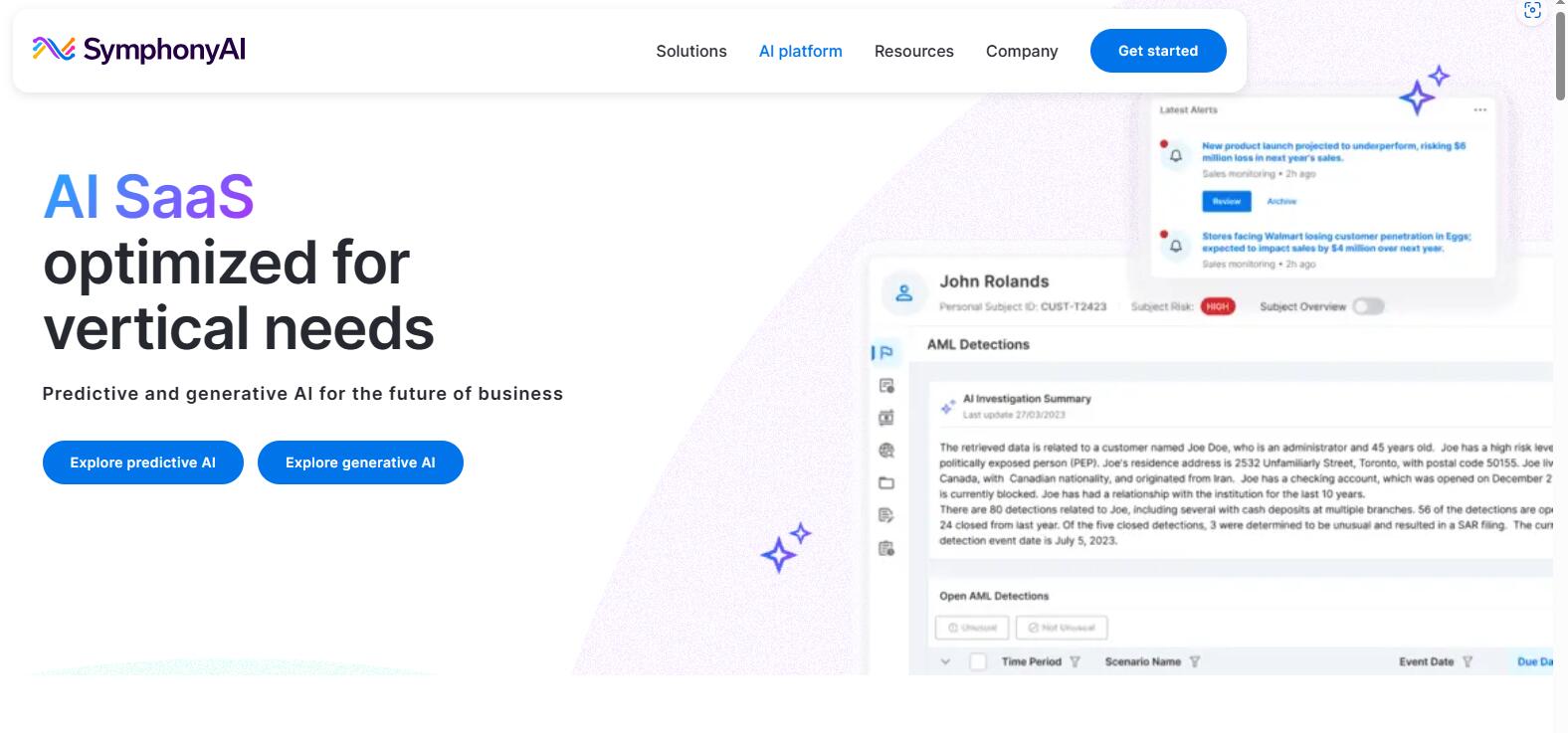Click the notes edit icon in sidebar
Screen dimensions: 1568x733
886,515
